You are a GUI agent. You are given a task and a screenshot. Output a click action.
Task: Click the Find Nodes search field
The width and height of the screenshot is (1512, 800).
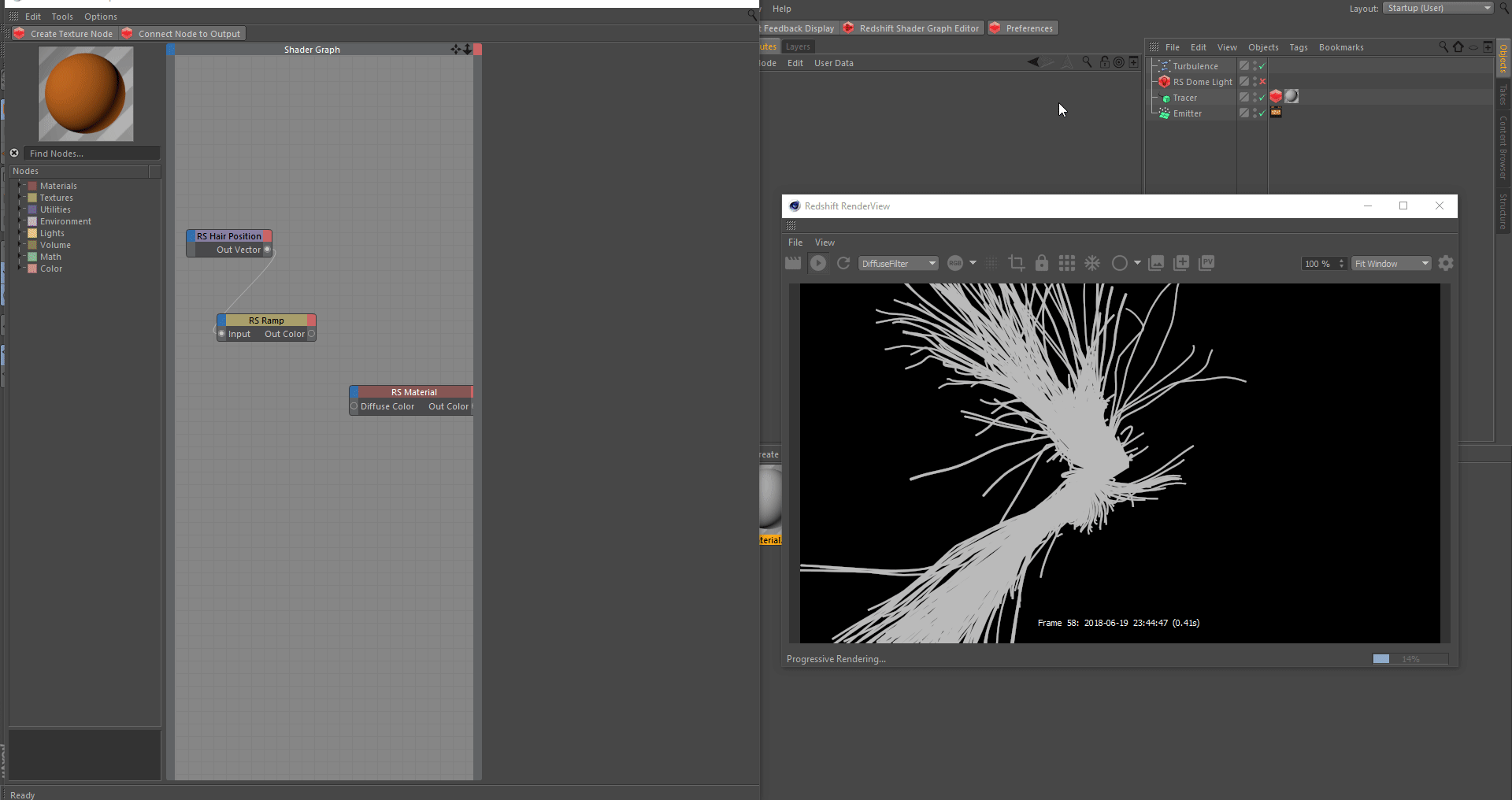(x=91, y=154)
